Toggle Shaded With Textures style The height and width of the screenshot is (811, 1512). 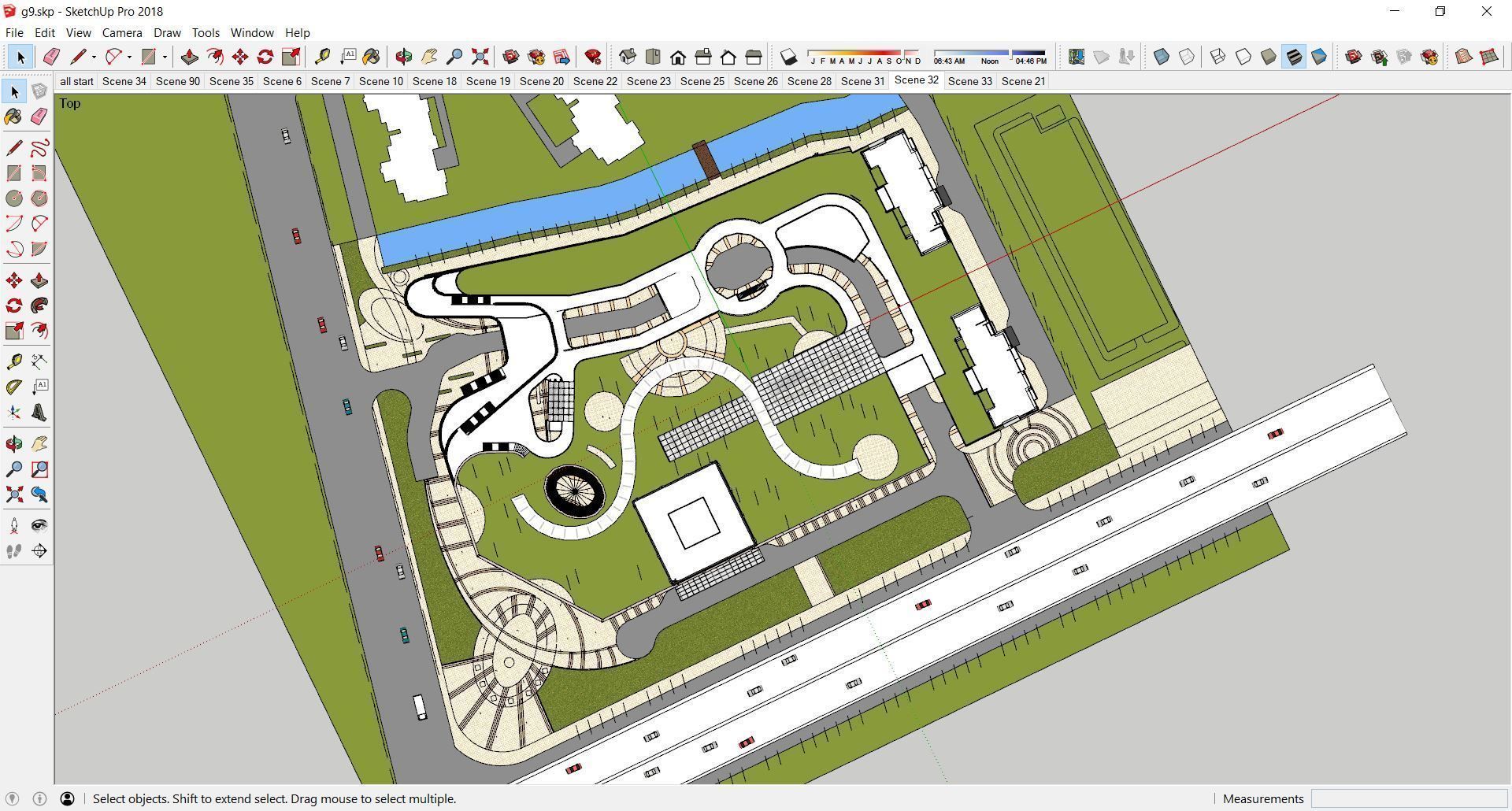(1294, 57)
